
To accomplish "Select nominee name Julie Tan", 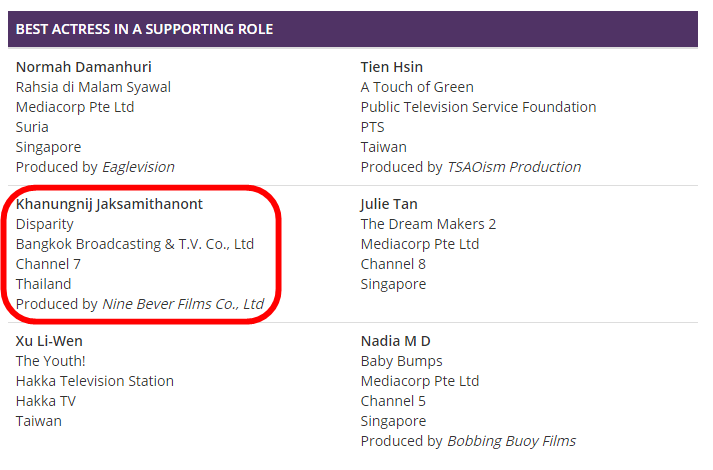I will (x=389, y=204).
